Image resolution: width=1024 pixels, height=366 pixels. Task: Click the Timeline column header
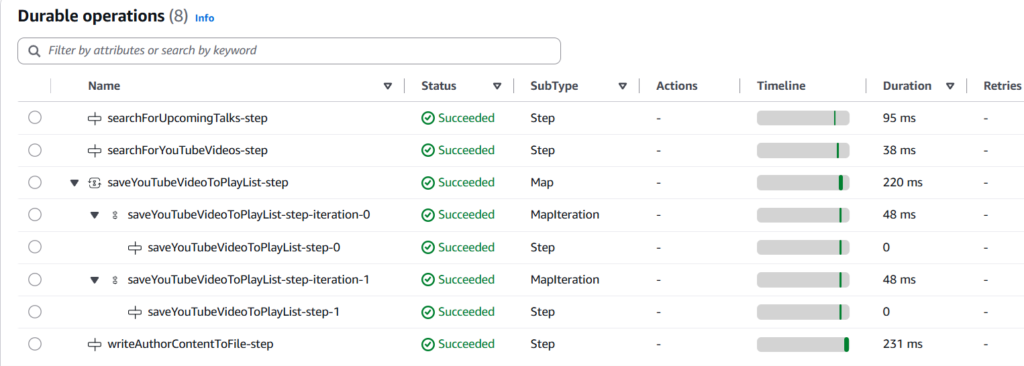[781, 86]
